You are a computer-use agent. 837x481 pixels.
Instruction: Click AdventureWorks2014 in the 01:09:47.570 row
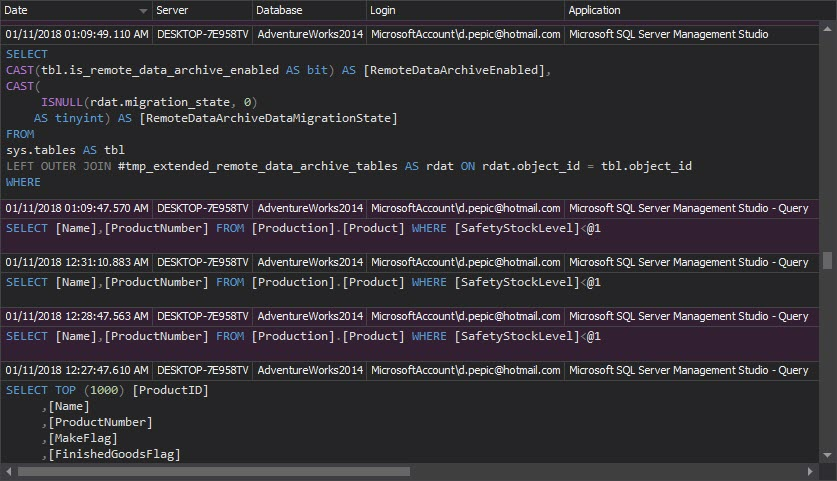click(310, 208)
